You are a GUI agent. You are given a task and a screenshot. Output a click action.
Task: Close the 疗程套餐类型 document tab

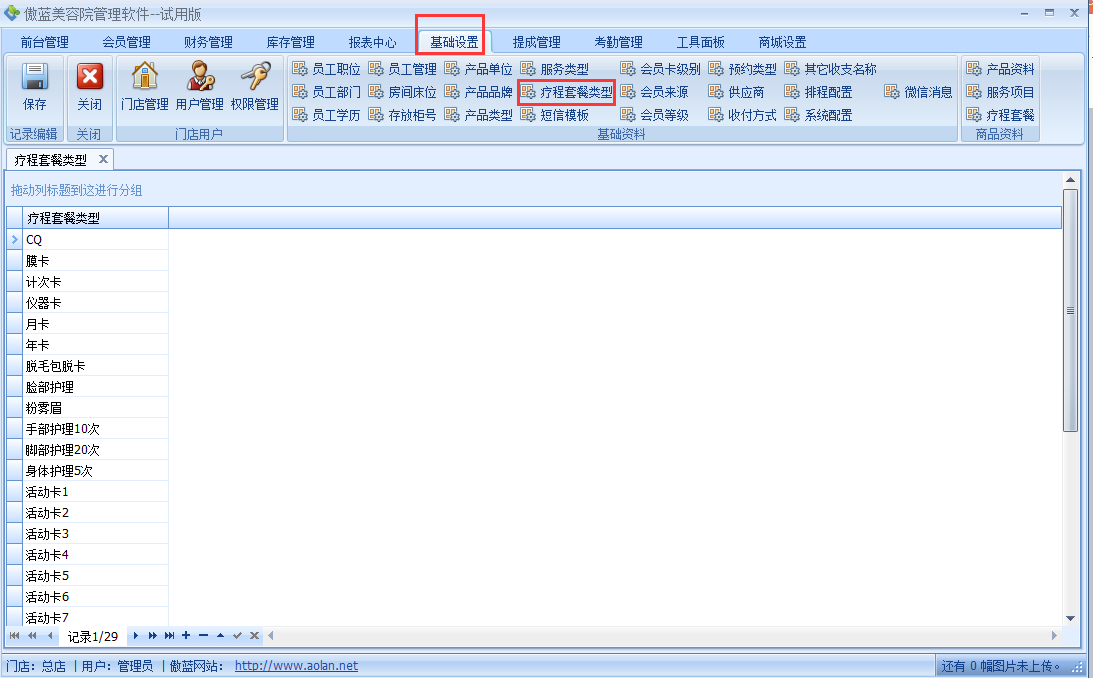pyautogui.click(x=103, y=159)
